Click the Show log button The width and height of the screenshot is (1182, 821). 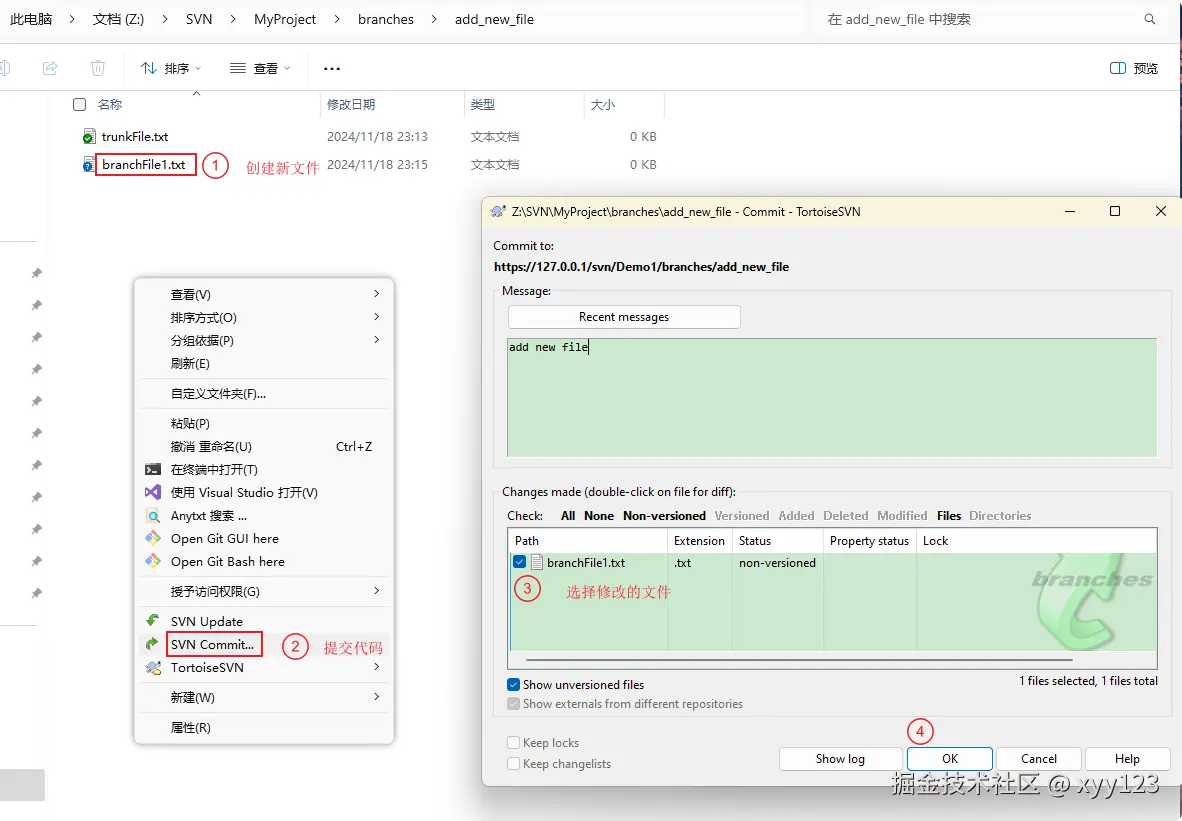pyautogui.click(x=841, y=758)
